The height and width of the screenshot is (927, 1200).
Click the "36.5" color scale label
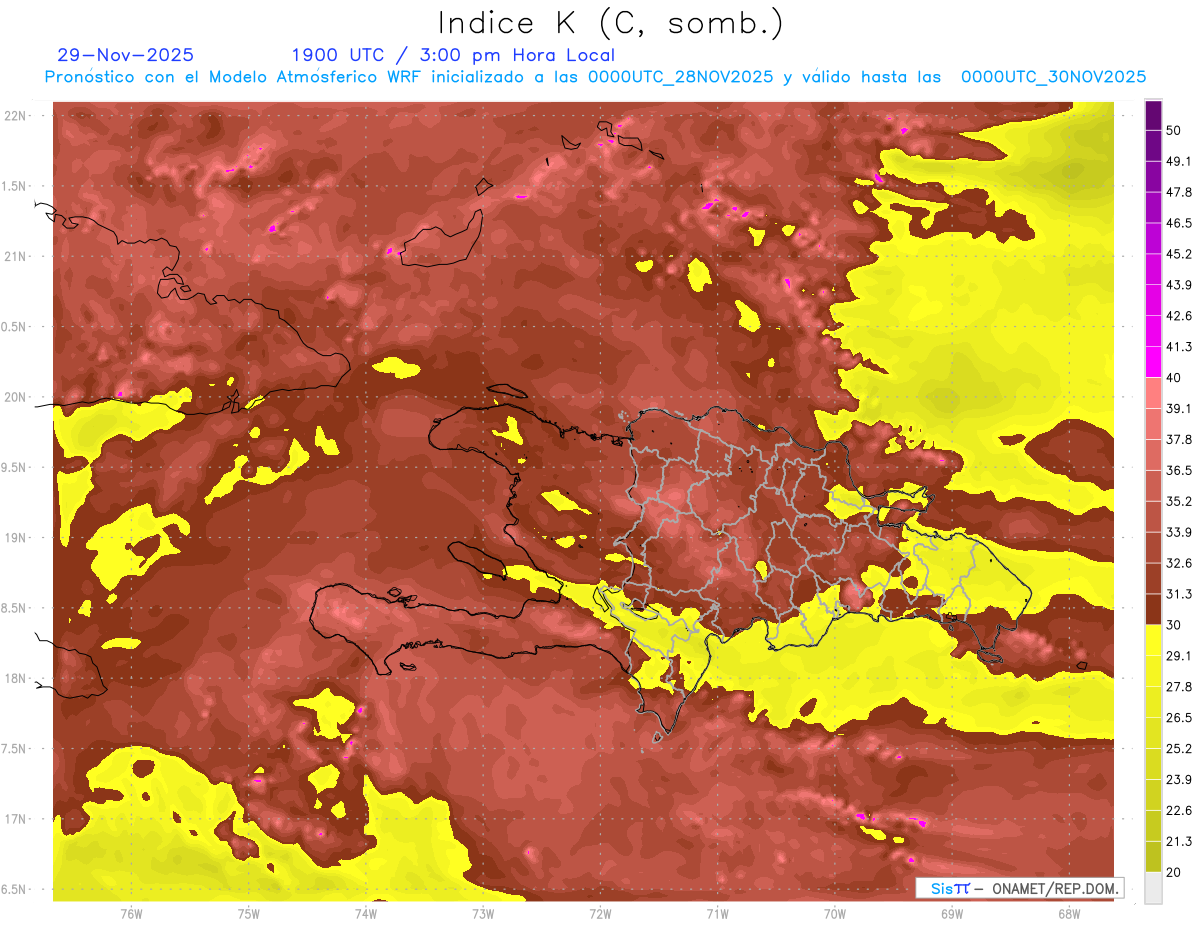(1179, 470)
